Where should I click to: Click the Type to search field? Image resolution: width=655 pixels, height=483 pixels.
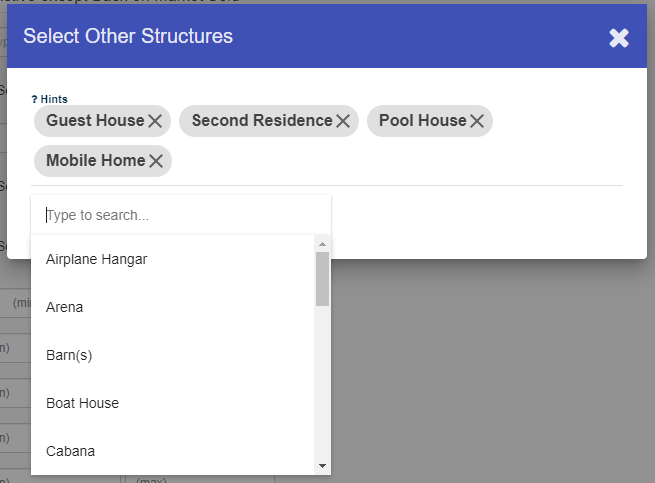[x=180, y=215]
